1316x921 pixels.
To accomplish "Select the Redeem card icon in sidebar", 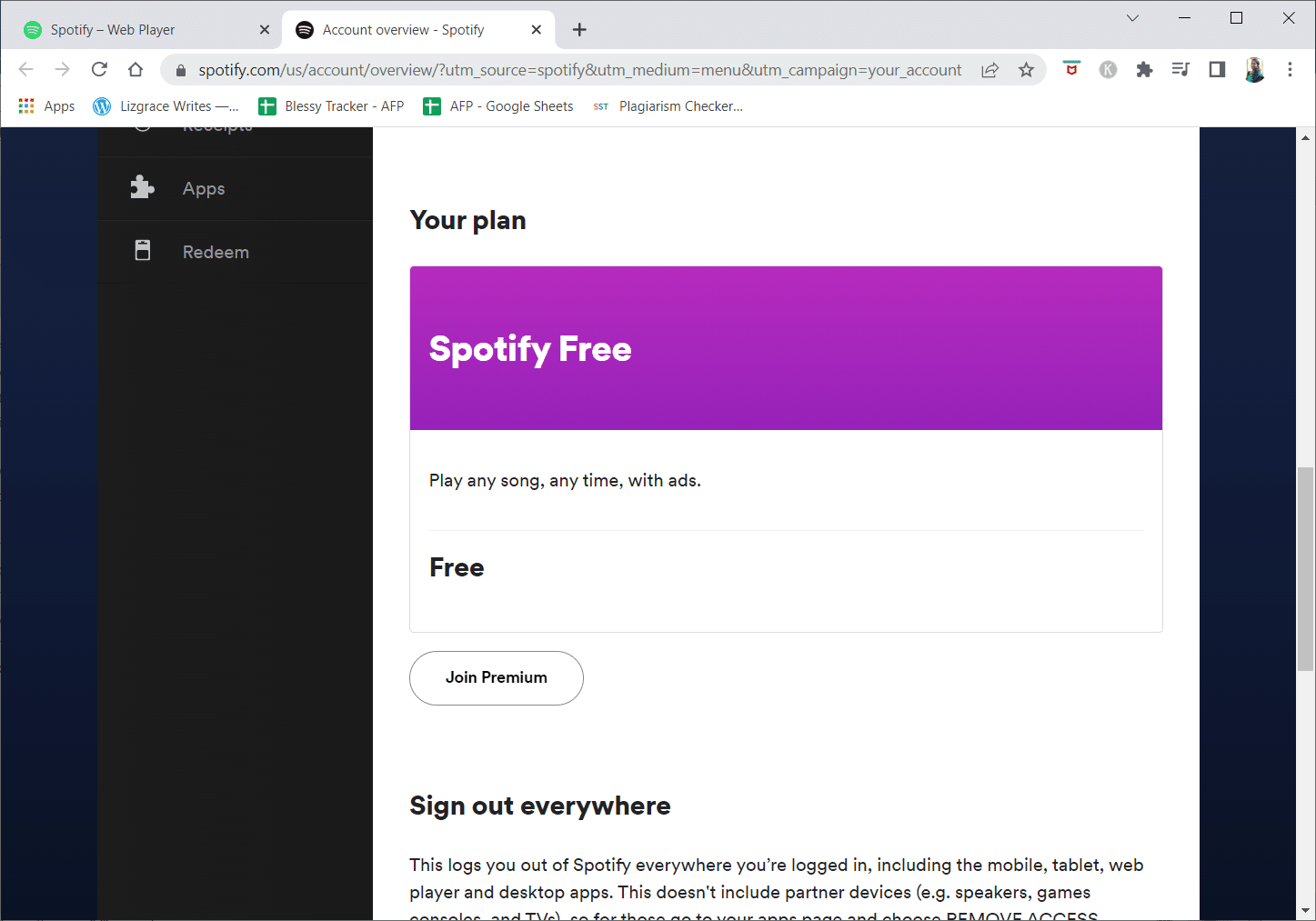I will [x=143, y=251].
